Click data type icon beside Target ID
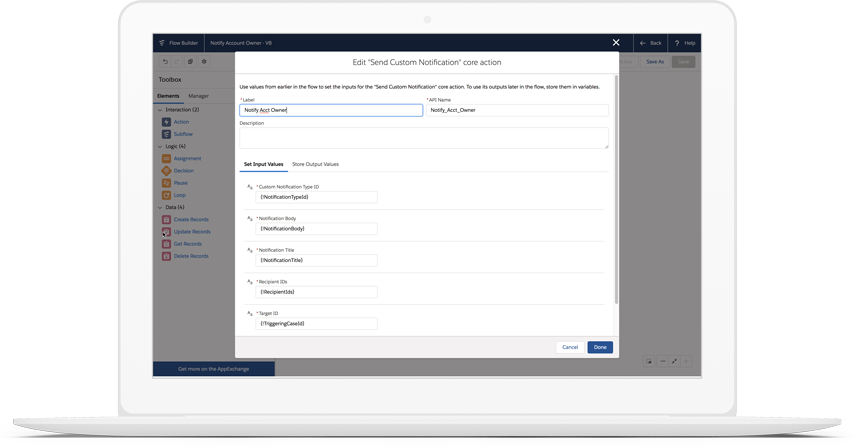This screenshot has height=447, width=857. 250,314
